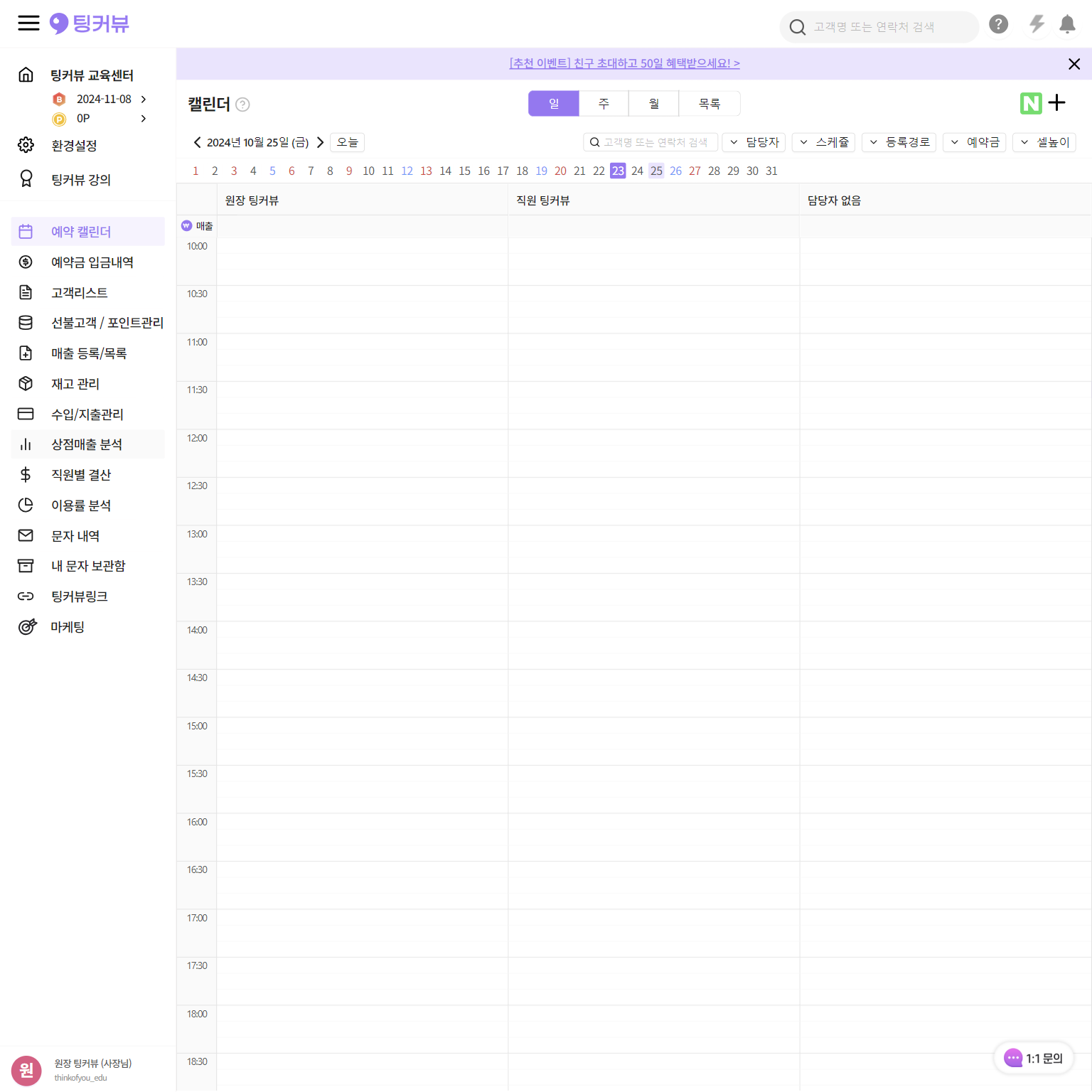1092x1092 pixels.
Task: Click the 직원별 결산 dollar icon
Action: [x=26, y=475]
